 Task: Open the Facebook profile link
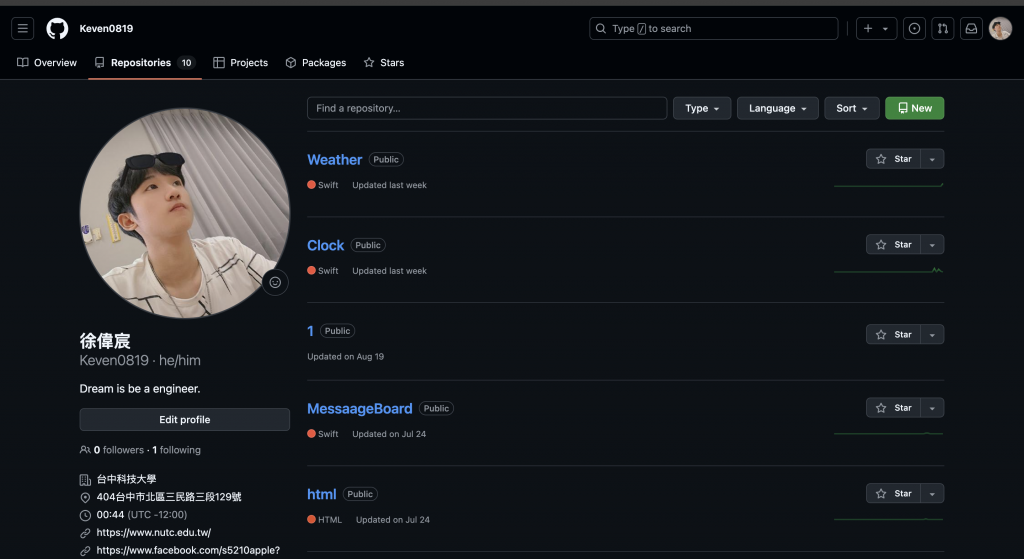[188, 551]
